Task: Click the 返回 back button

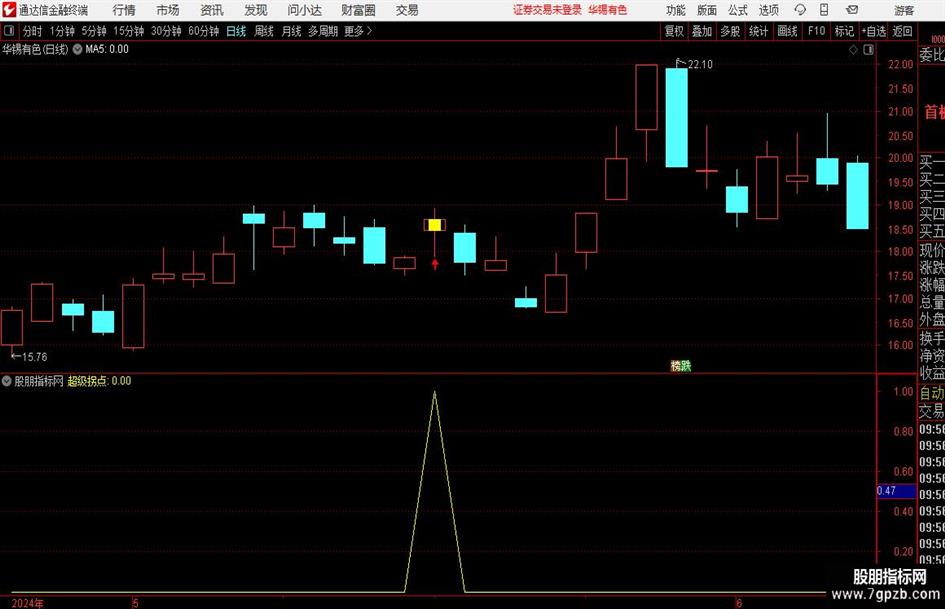Action: (903, 31)
